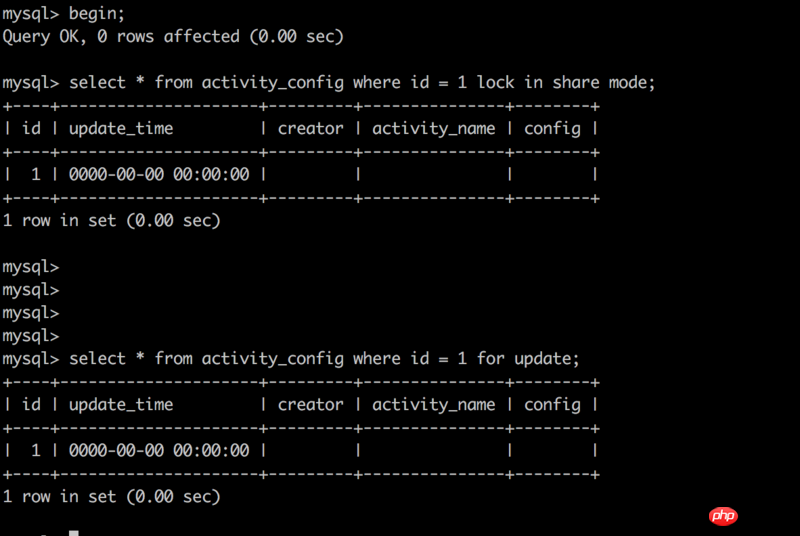
Task: Click the first empty mysql> prompt
Action: pos(31,267)
